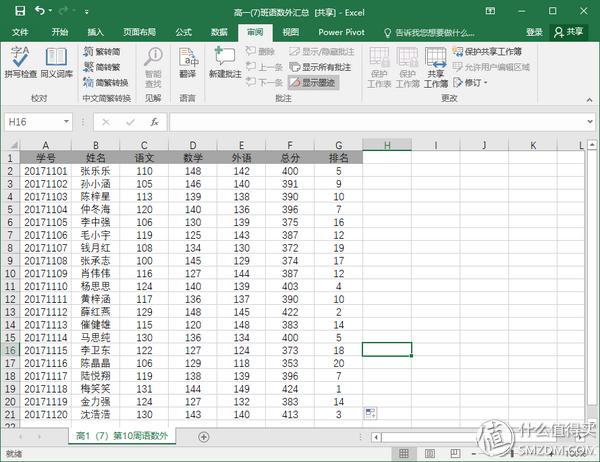Click the Save icon in quick access toolbar
This screenshot has width=600, height=462.
[20, 11]
